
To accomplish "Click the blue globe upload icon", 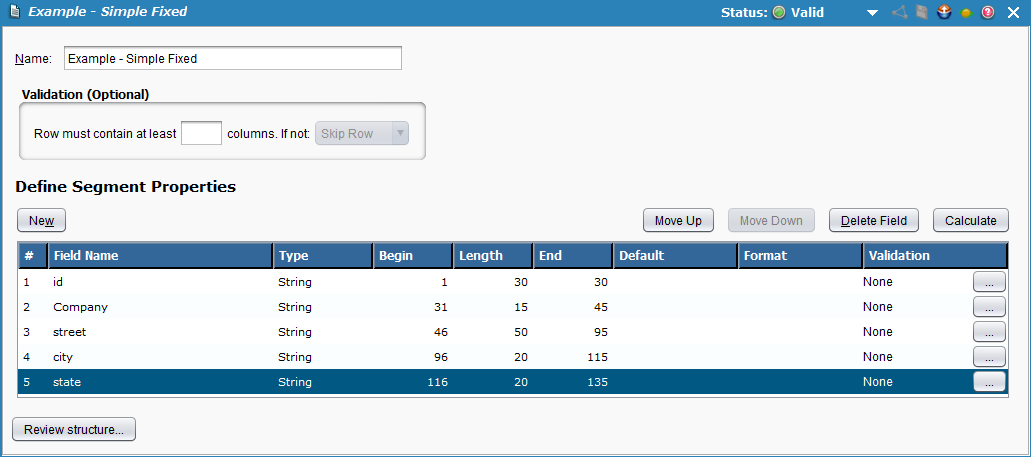I will [x=943, y=12].
